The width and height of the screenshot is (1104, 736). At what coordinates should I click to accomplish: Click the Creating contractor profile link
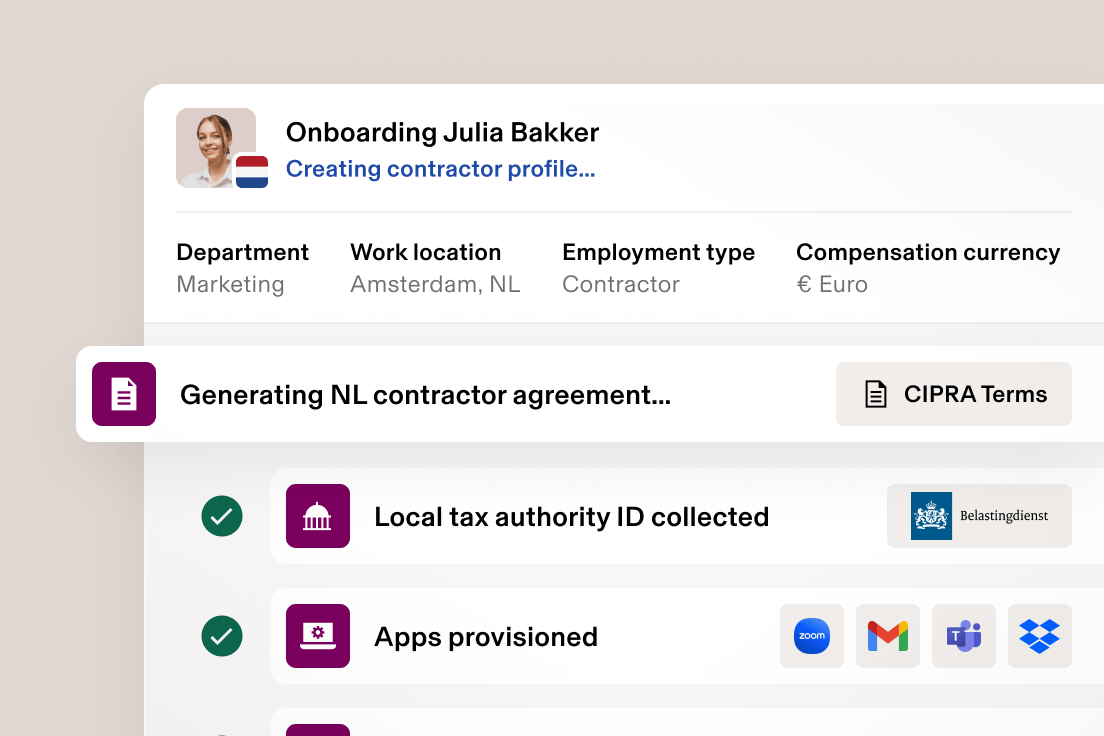point(440,169)
